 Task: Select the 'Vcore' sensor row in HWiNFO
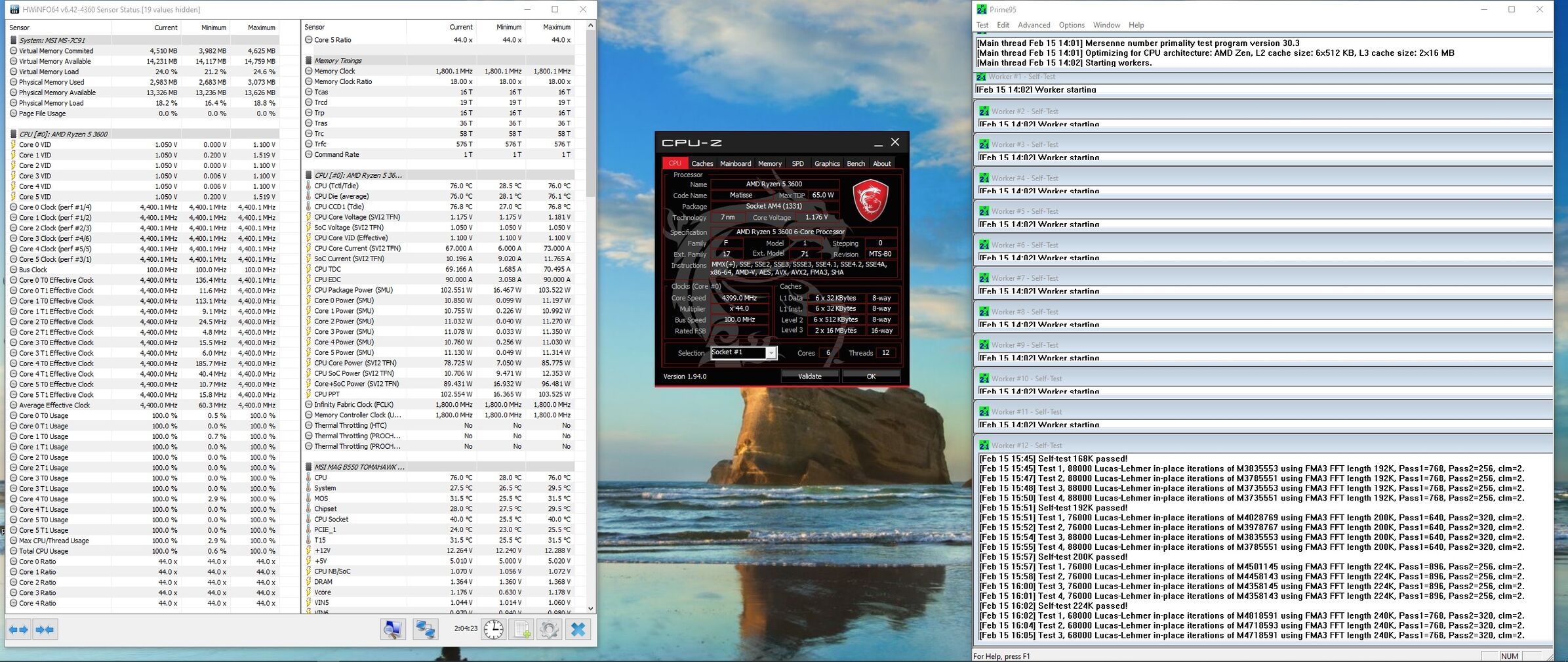[x=439, y=592]
